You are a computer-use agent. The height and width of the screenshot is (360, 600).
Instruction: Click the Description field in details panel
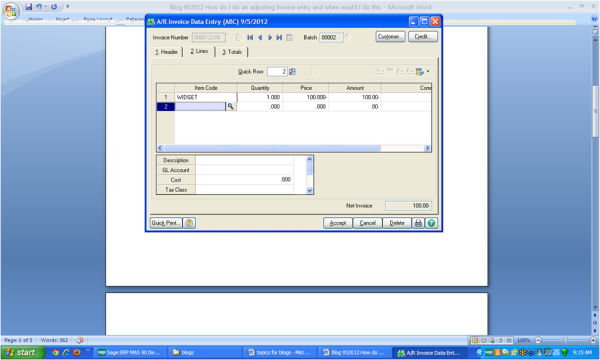click(244, 160)
